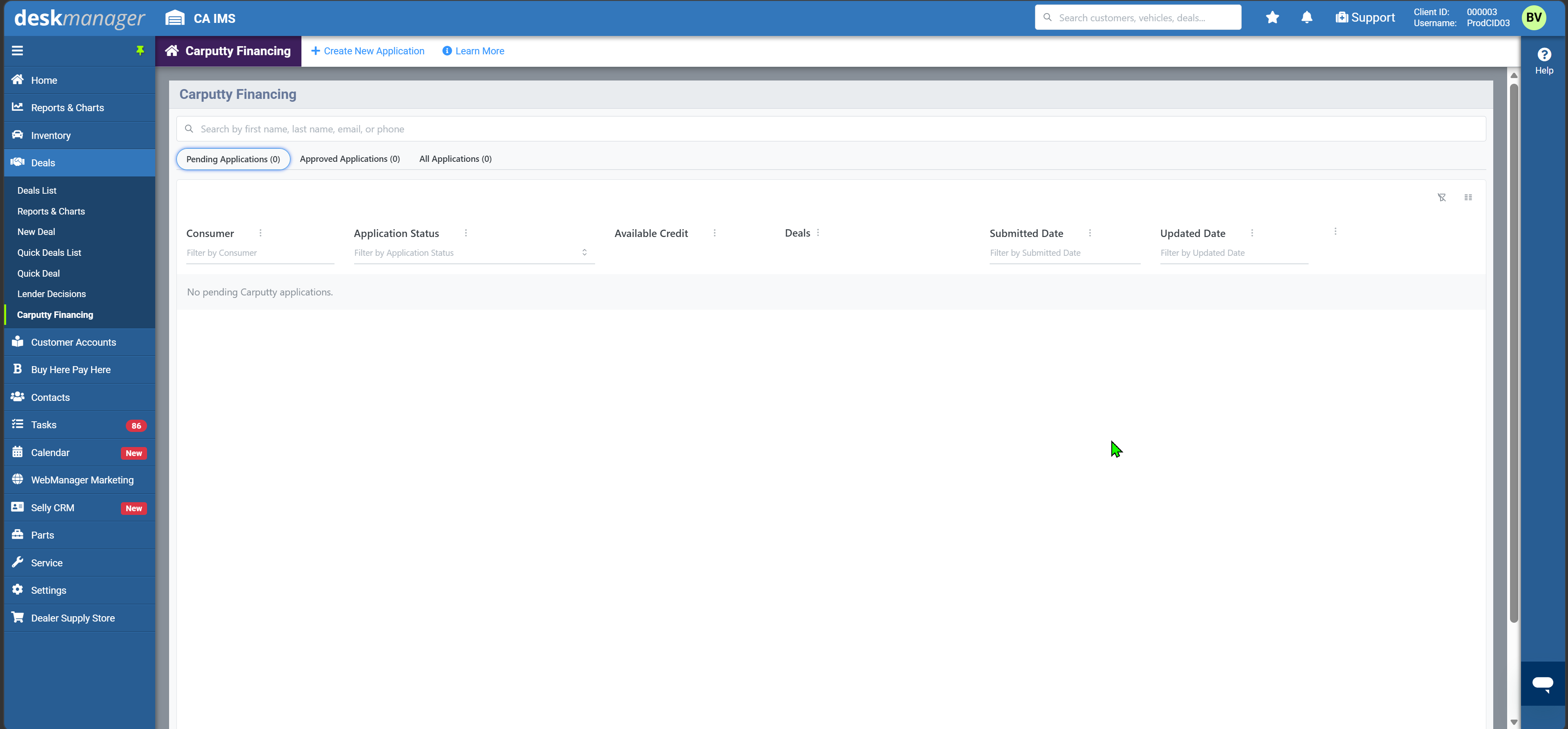Open Quick Deals List submenu item
1568x729 pixels.
pyautogui.click(x=49, y=253)
